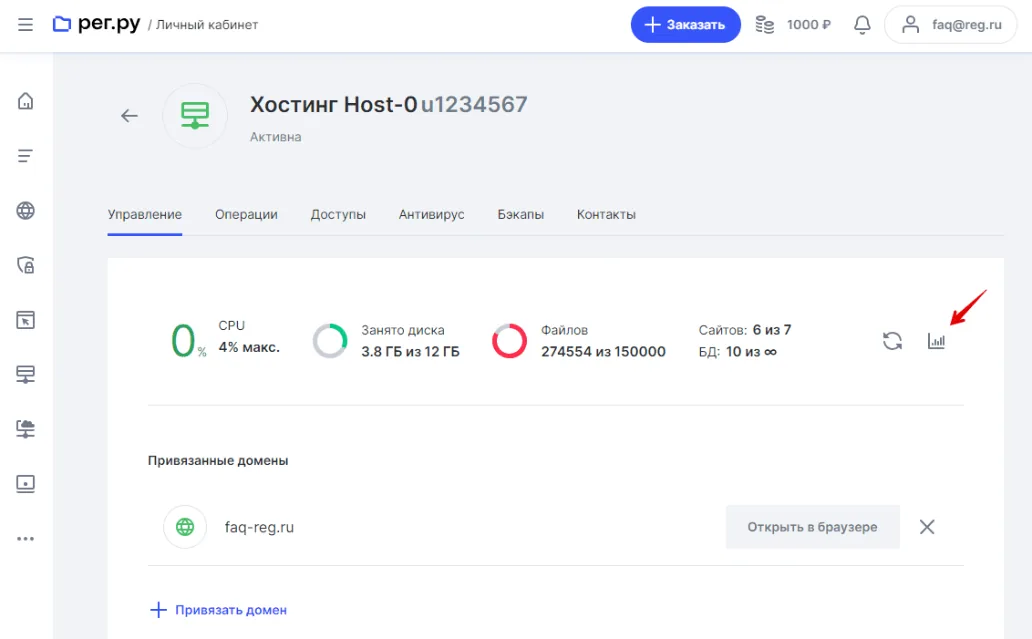Open the balance coins icon showing 1000 ₽
This screenshot has width=1032, height=639.
point(765,24)
